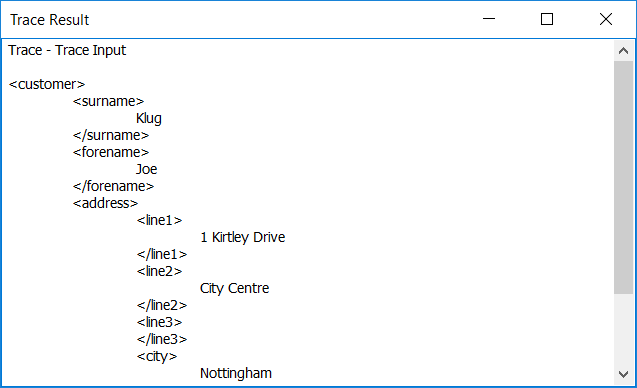The width and height of the screenshot is (637, 388).
Task: Click the opening address tag
Action: point(106,203)
